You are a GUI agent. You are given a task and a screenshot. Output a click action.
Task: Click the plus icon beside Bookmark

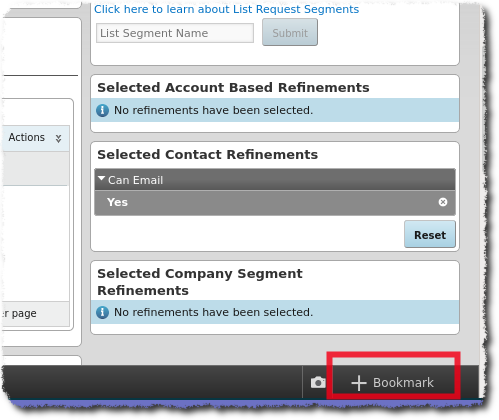(359, 383)
